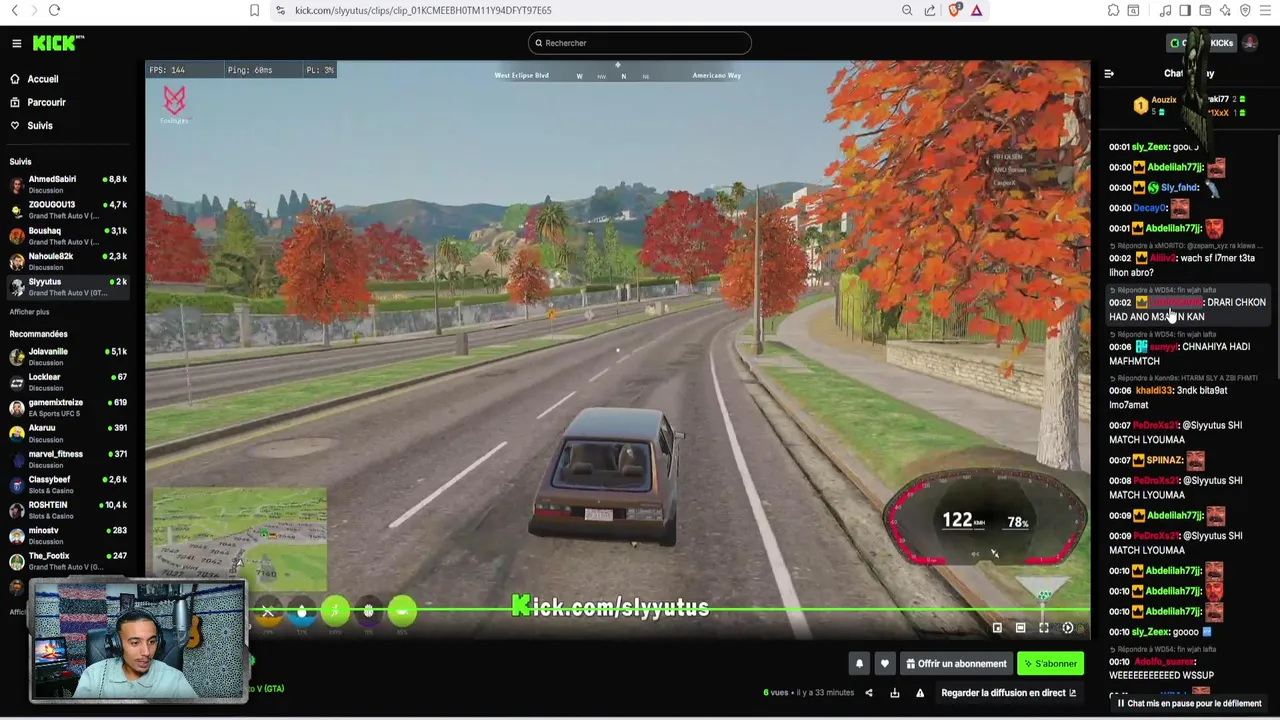
Task: Open Brave Leo AI sparkle icon
Action: (x=1225, y=10)
